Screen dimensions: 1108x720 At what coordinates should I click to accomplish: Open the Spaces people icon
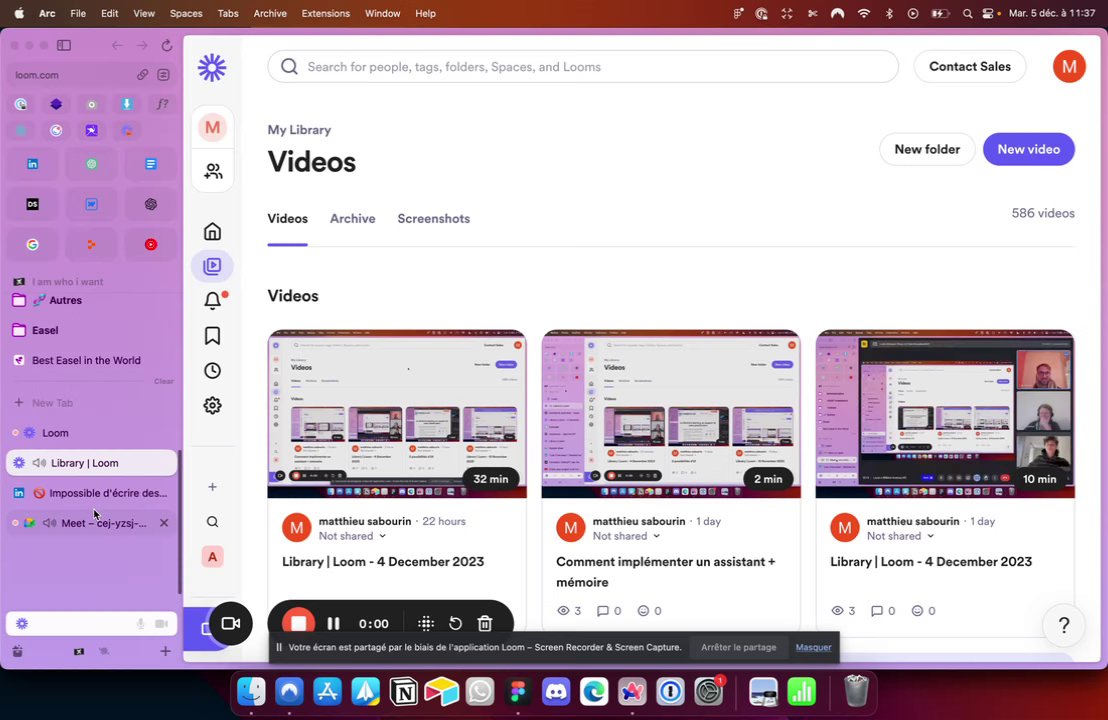(x=212, y=171)
